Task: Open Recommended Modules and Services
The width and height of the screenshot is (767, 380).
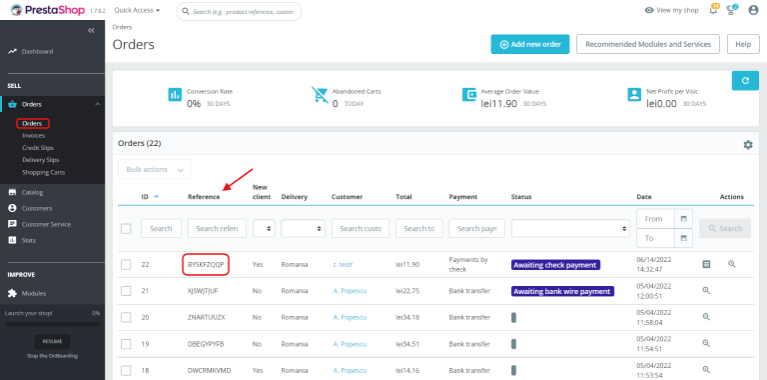Action: (x=648, y=44)
